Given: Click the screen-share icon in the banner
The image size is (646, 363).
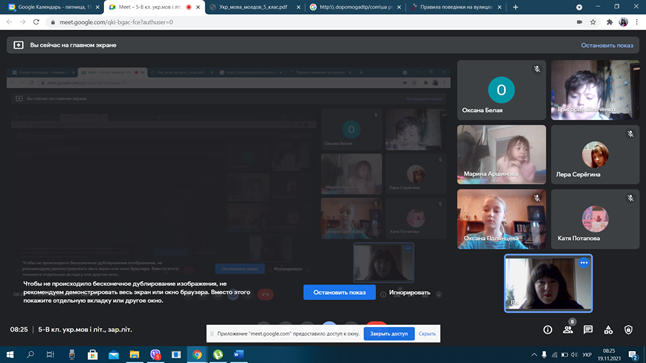Looking at the screenshot, I should [19, 45].
